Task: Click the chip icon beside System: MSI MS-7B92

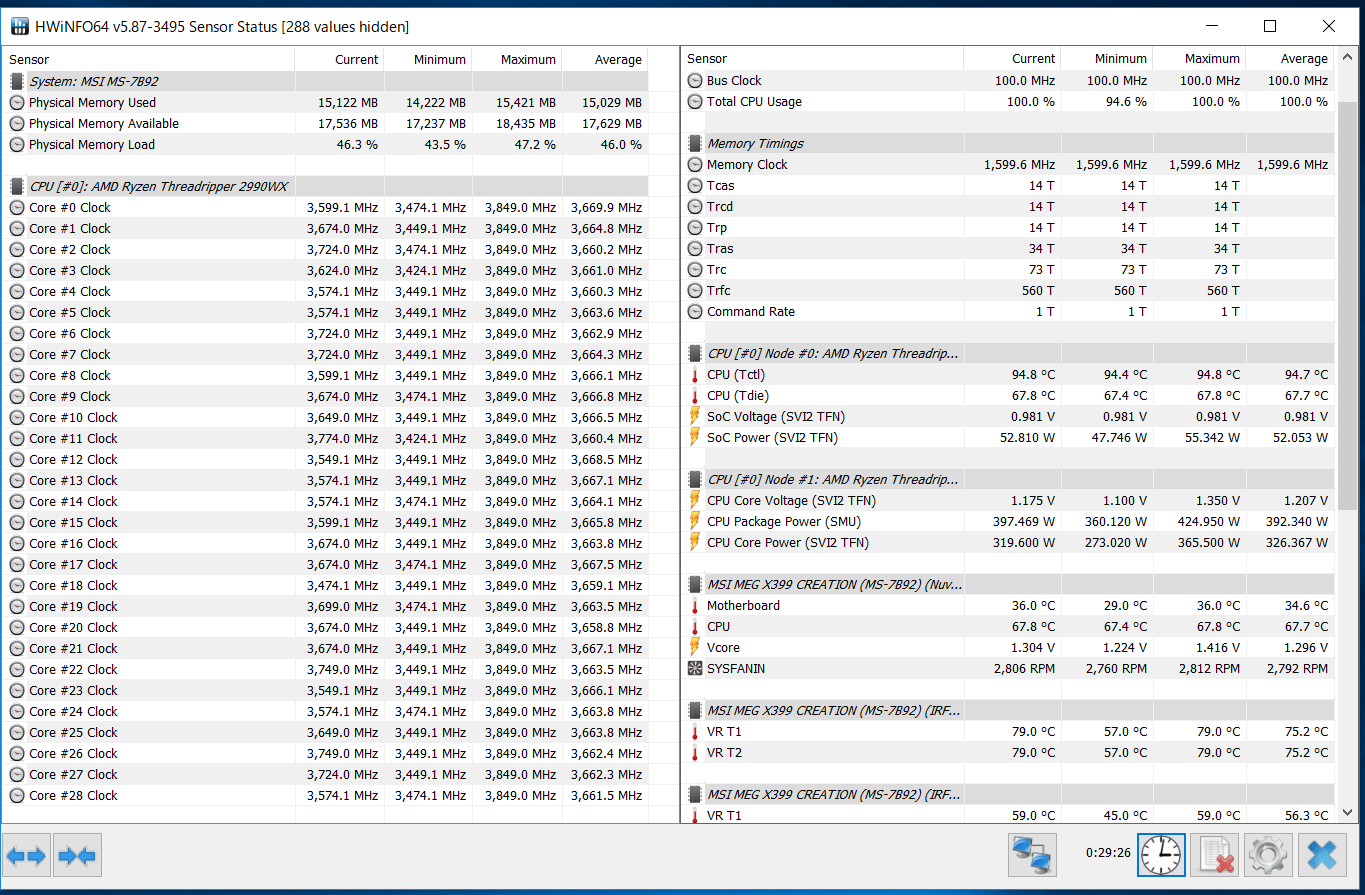Action: (x=17, y=82)
